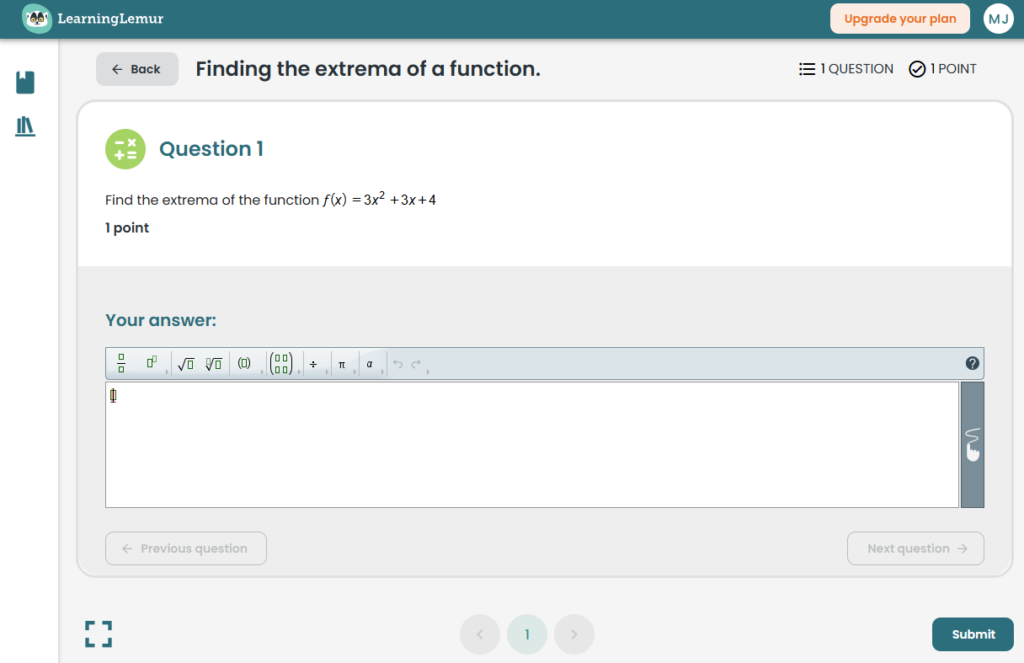This screenshot has height=663, width=1024.
Task: Expand the matrix options dropdown arrow
Action: click(299, 370)
